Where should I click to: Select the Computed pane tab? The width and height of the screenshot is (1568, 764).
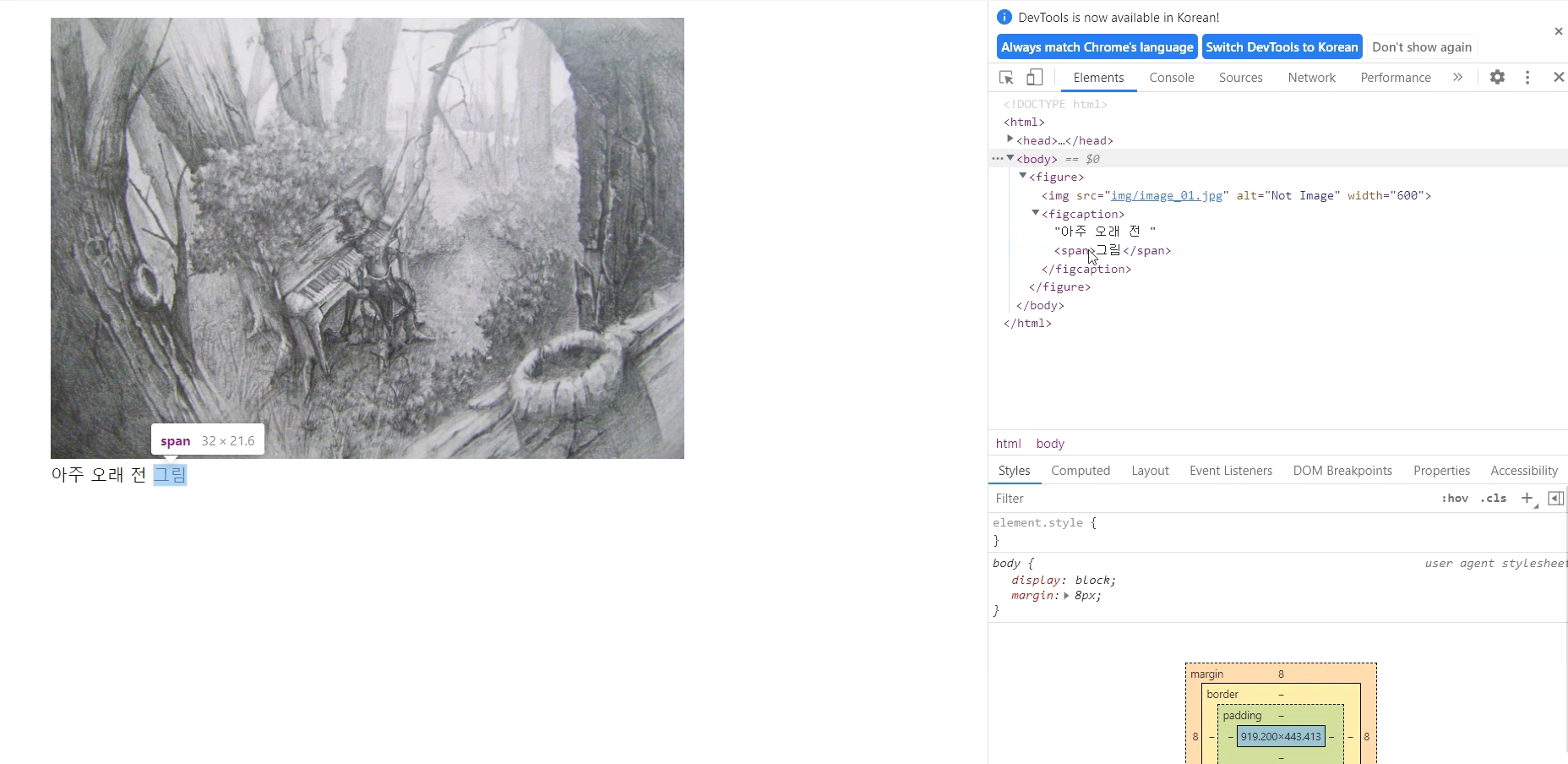click(x=1081, y=471)
